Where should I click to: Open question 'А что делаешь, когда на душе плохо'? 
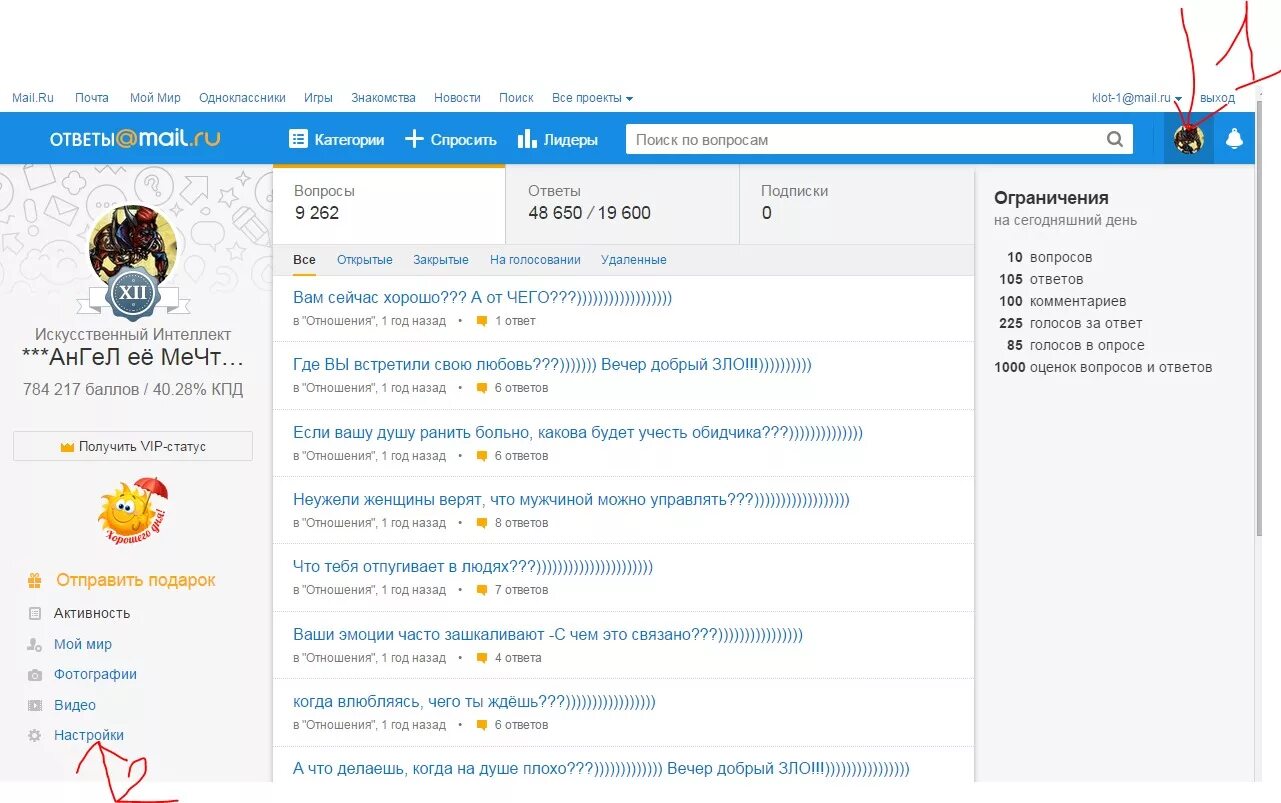(601, 769)
